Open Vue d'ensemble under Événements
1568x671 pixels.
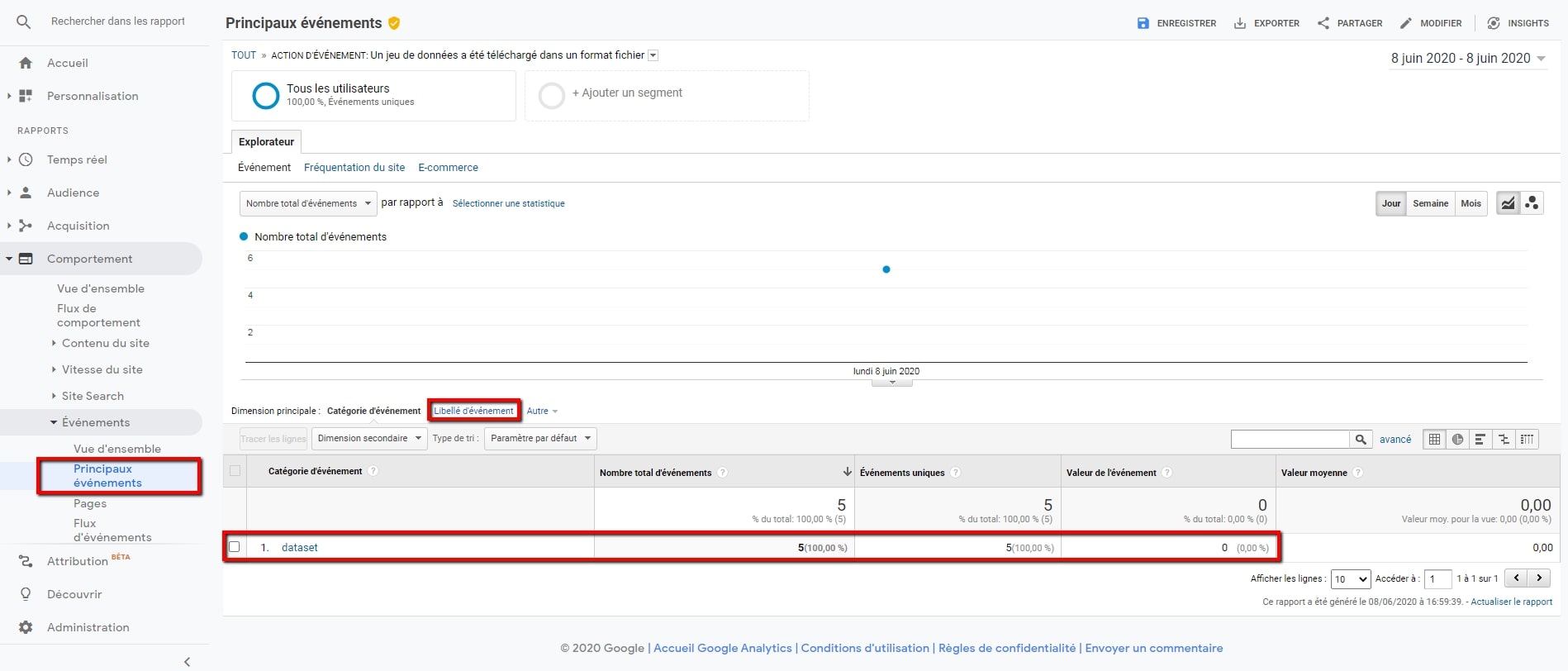pos(117,449)
